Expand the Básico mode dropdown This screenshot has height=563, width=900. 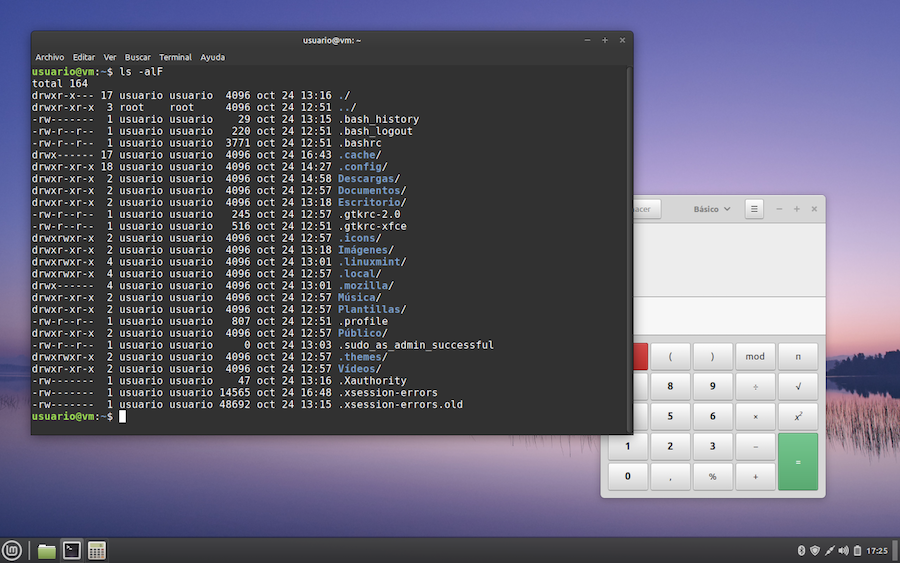click(x=711, y=209)
